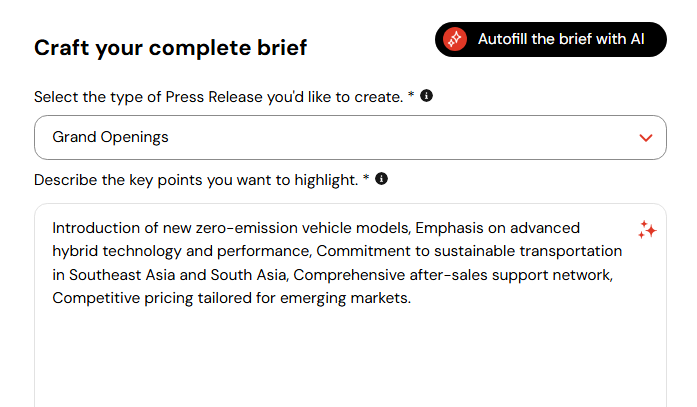Open the Grand Openings press release dropdown
Viewport: 697px width, 407px height.
point(350,137)
